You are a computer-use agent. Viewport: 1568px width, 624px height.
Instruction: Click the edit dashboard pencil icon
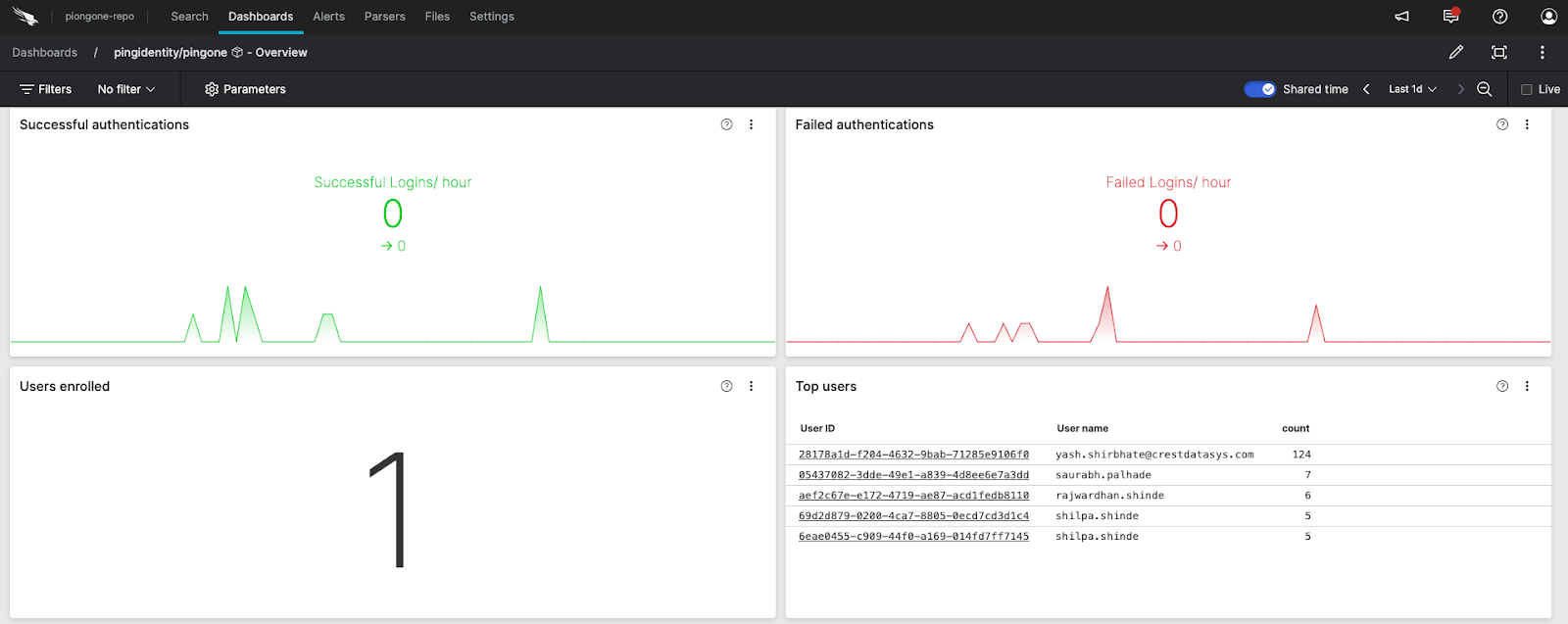1455,53
